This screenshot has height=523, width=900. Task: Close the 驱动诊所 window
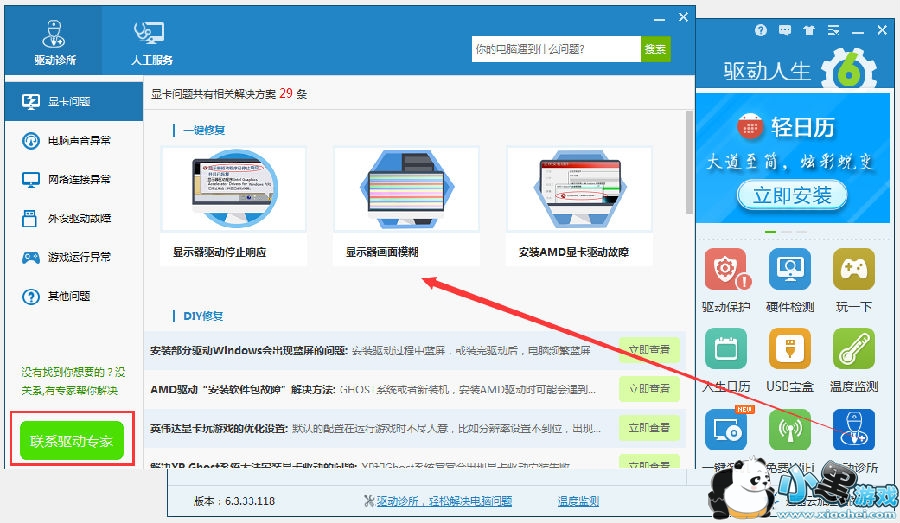click(683, 17)
